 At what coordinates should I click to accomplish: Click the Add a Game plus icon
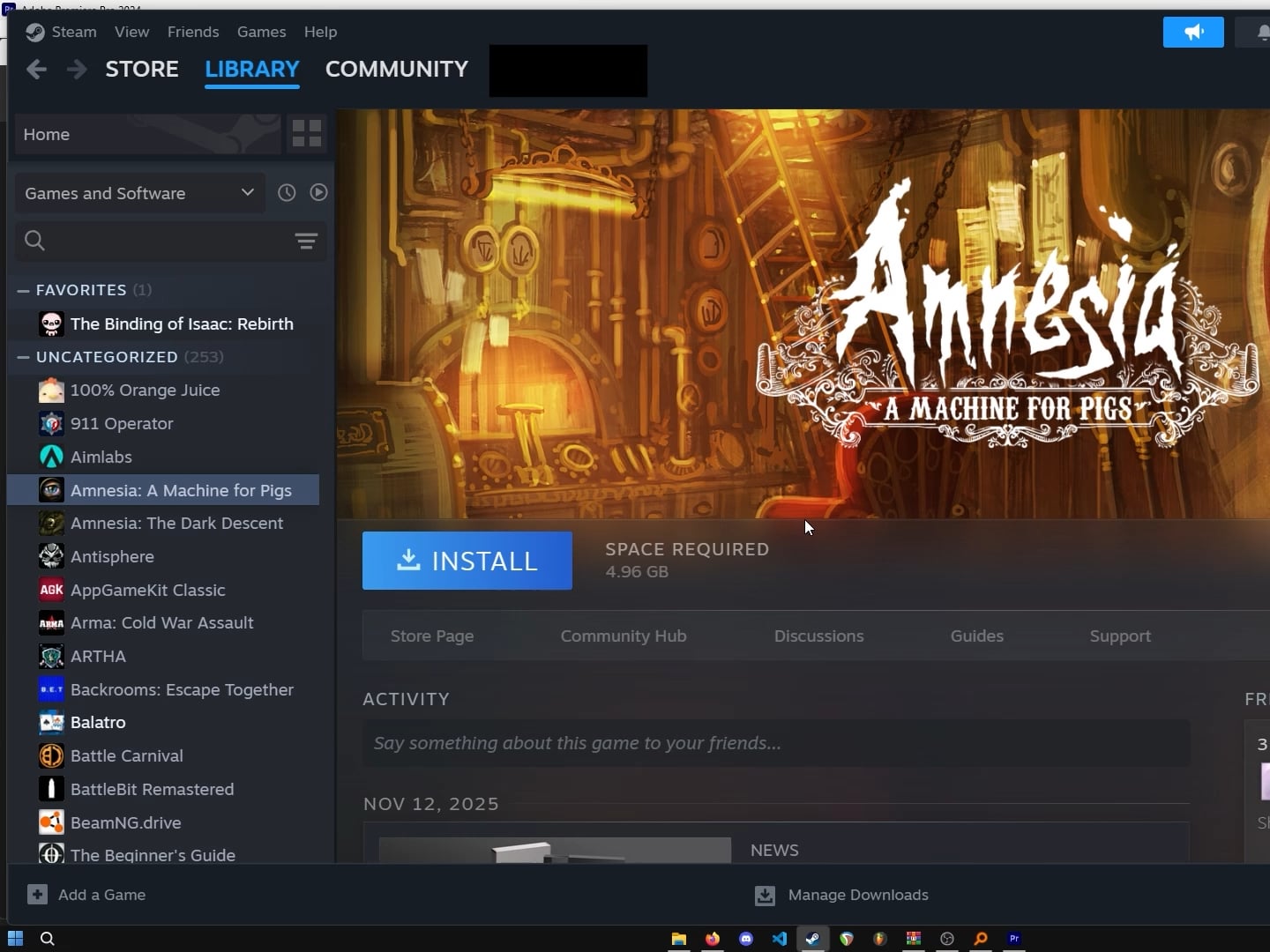[x=37, y=895]
